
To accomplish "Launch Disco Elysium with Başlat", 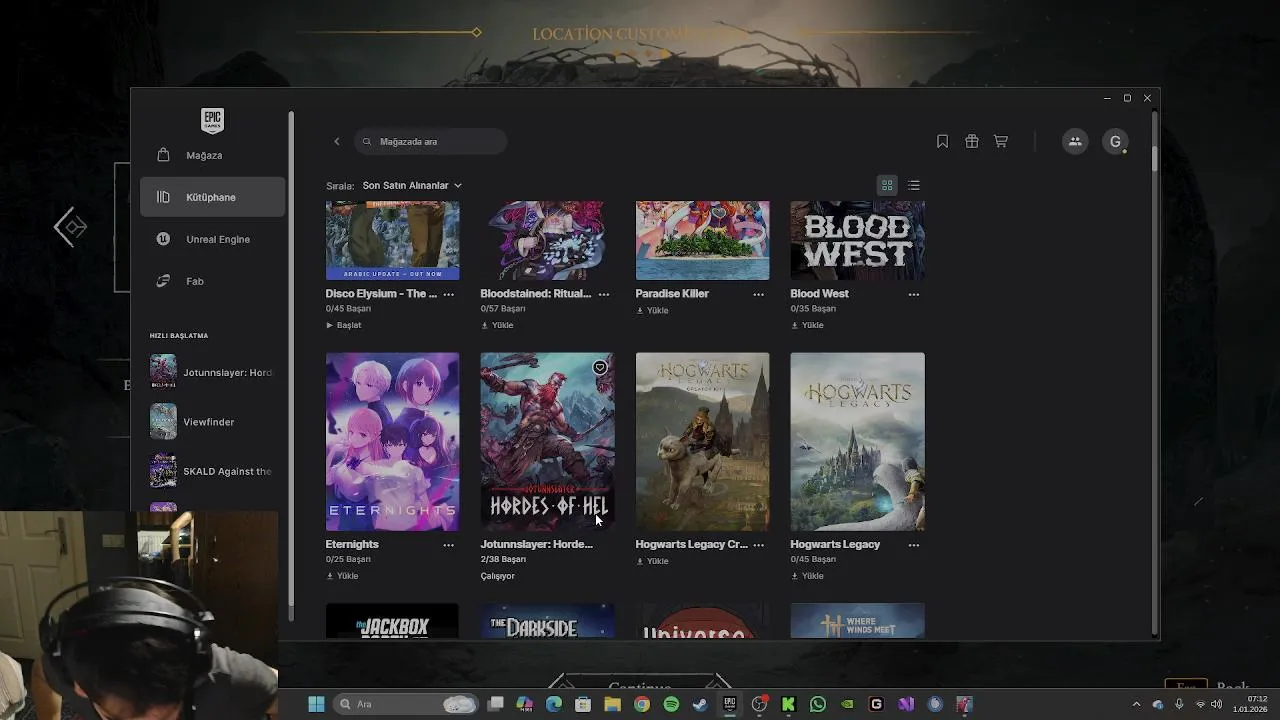I will click(x=344, y=325).
